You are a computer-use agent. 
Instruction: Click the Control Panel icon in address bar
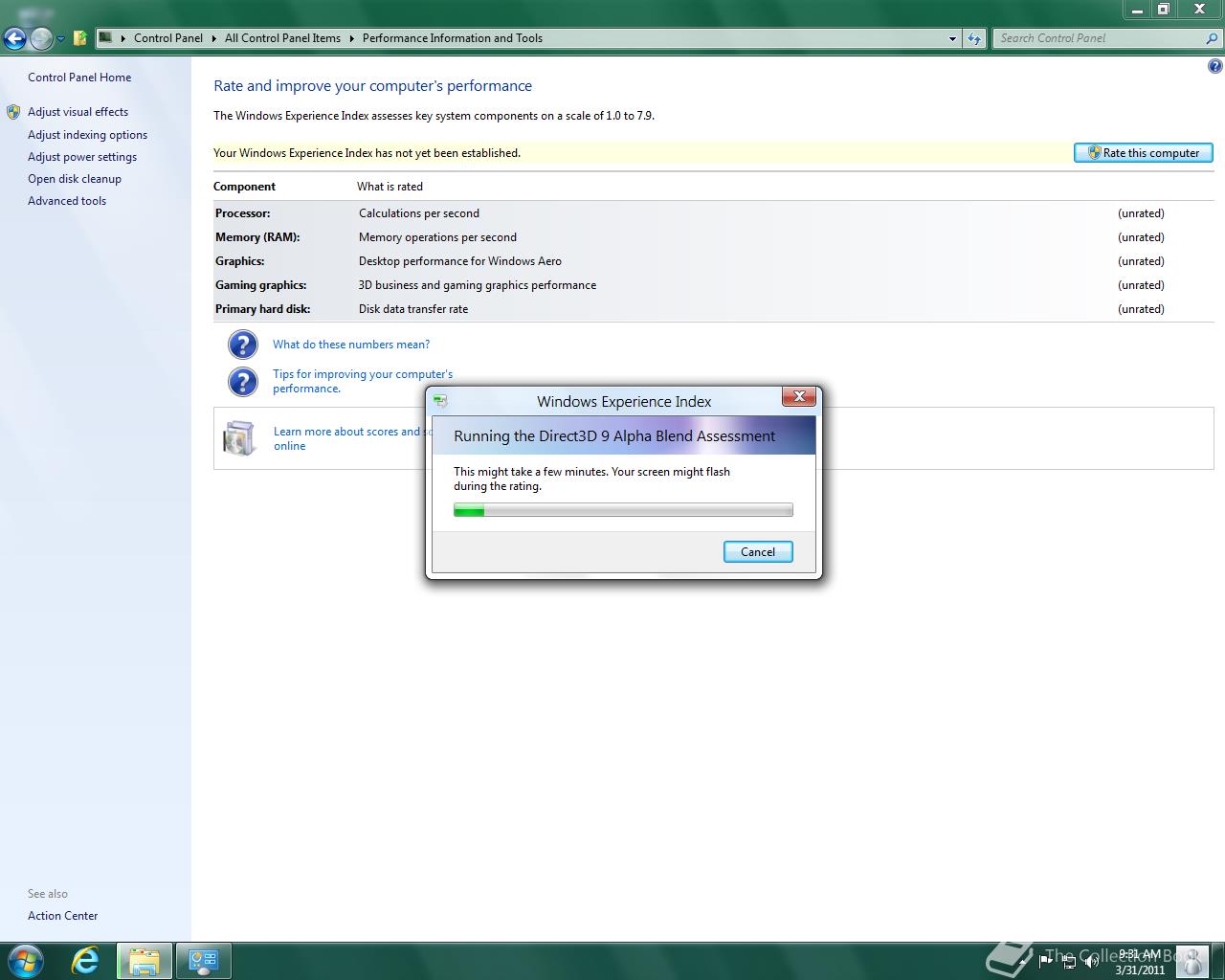(x=106, y=38)
